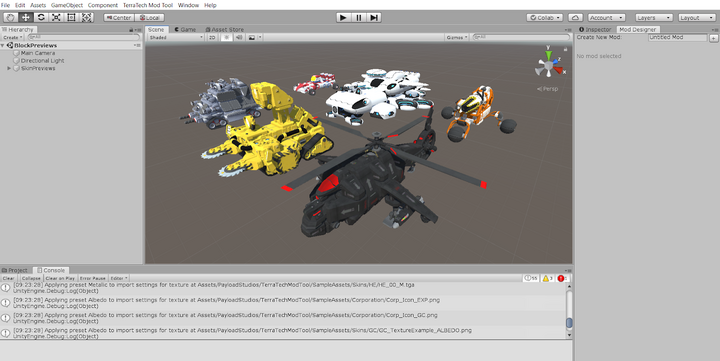This screenshot has height=361, width=720.
Task: Click the Pause button
Action: click(x=359, y=17)
